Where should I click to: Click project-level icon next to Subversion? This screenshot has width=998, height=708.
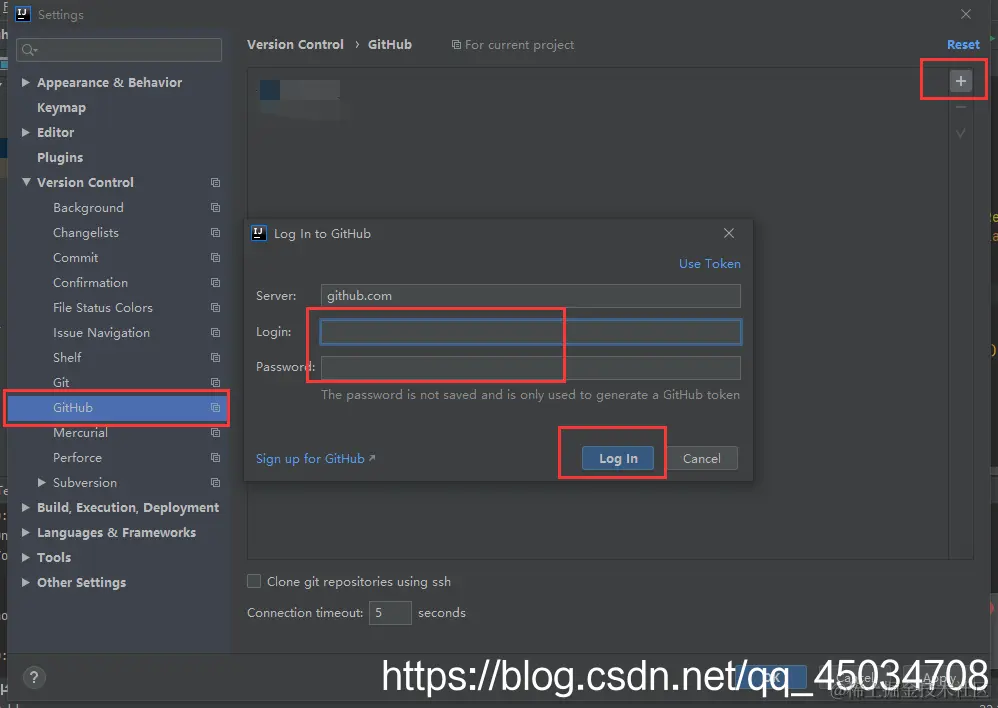click(215, 483)
